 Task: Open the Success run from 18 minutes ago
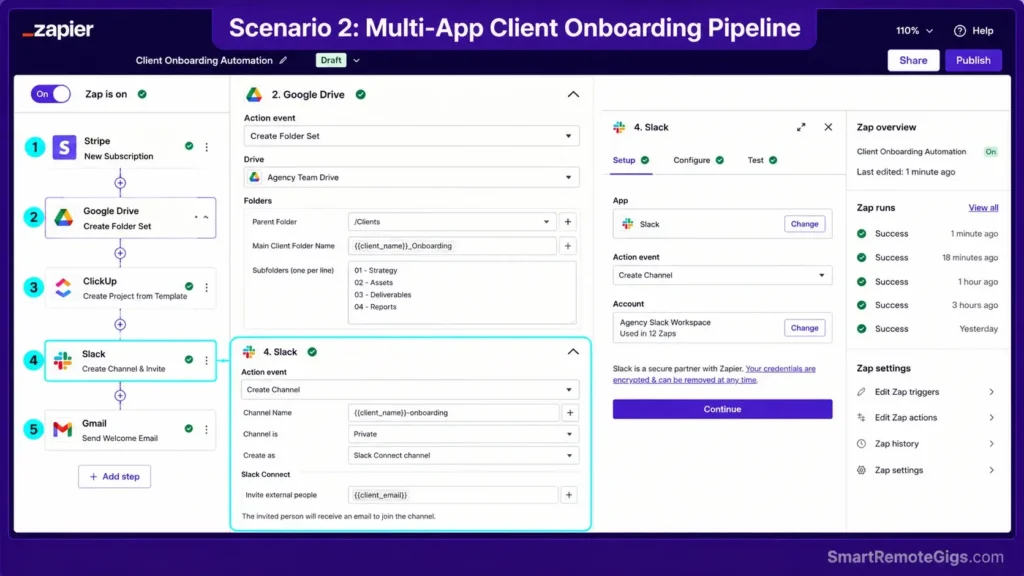(927, 258)
